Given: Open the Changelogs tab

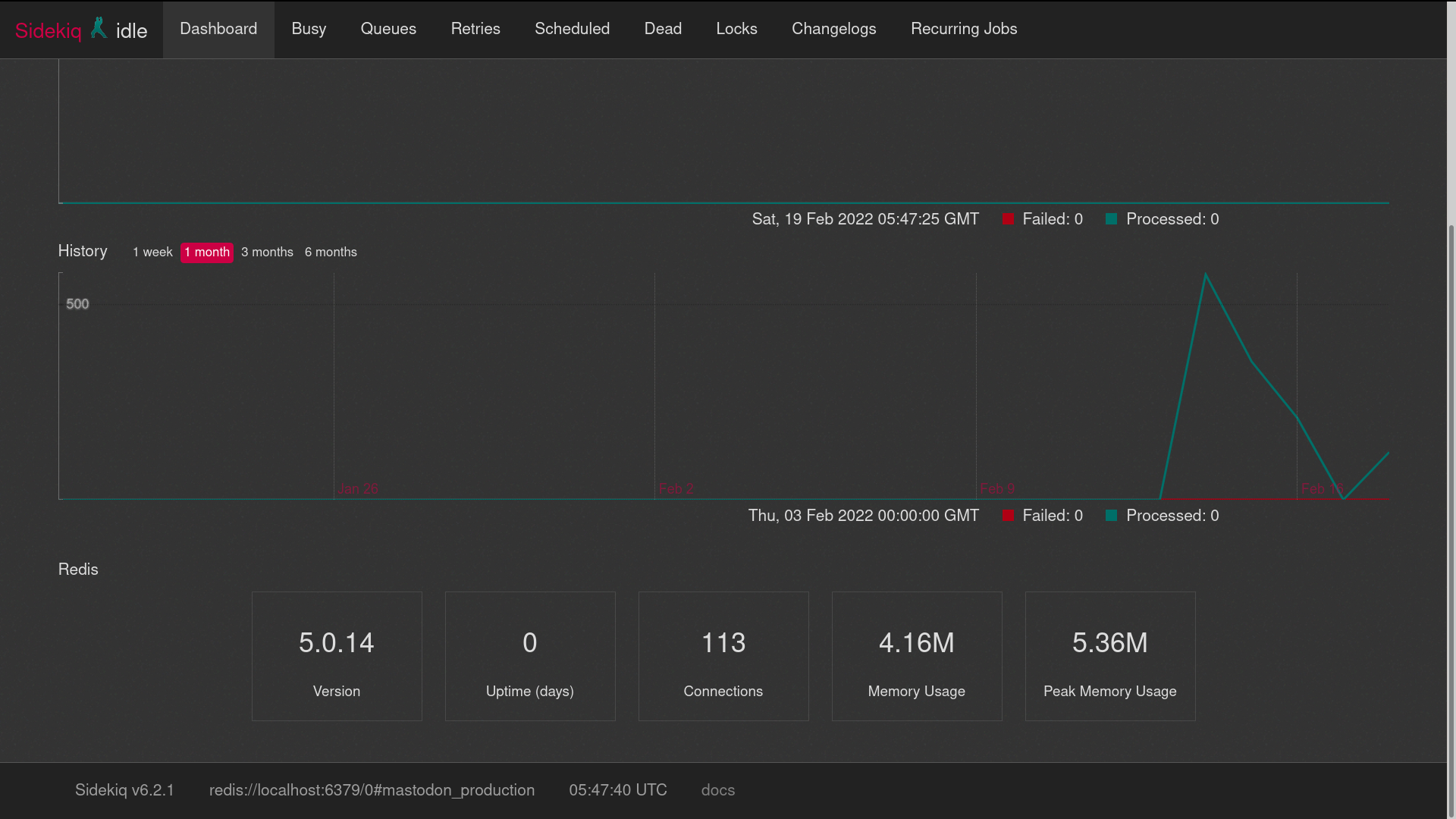Looking at the screenshot, I should click(833, 29).
